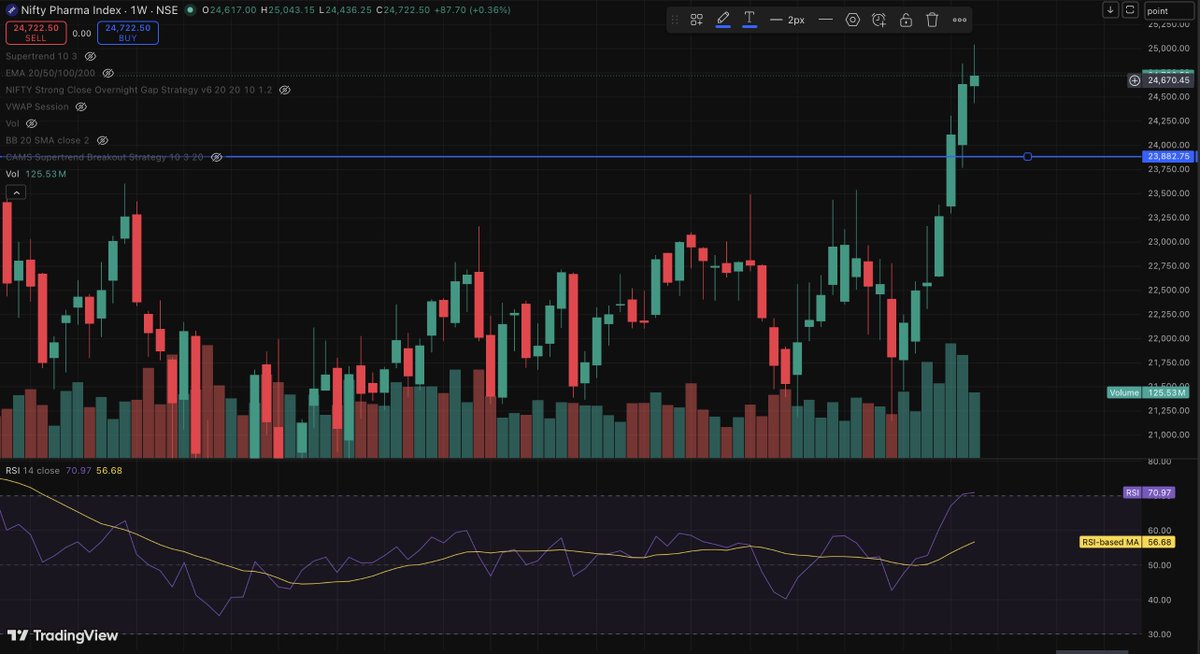The height and width of the screenshot is (654, 1200).
Task: Grab the floating toolbar drag handle
Action: [674, 19]
